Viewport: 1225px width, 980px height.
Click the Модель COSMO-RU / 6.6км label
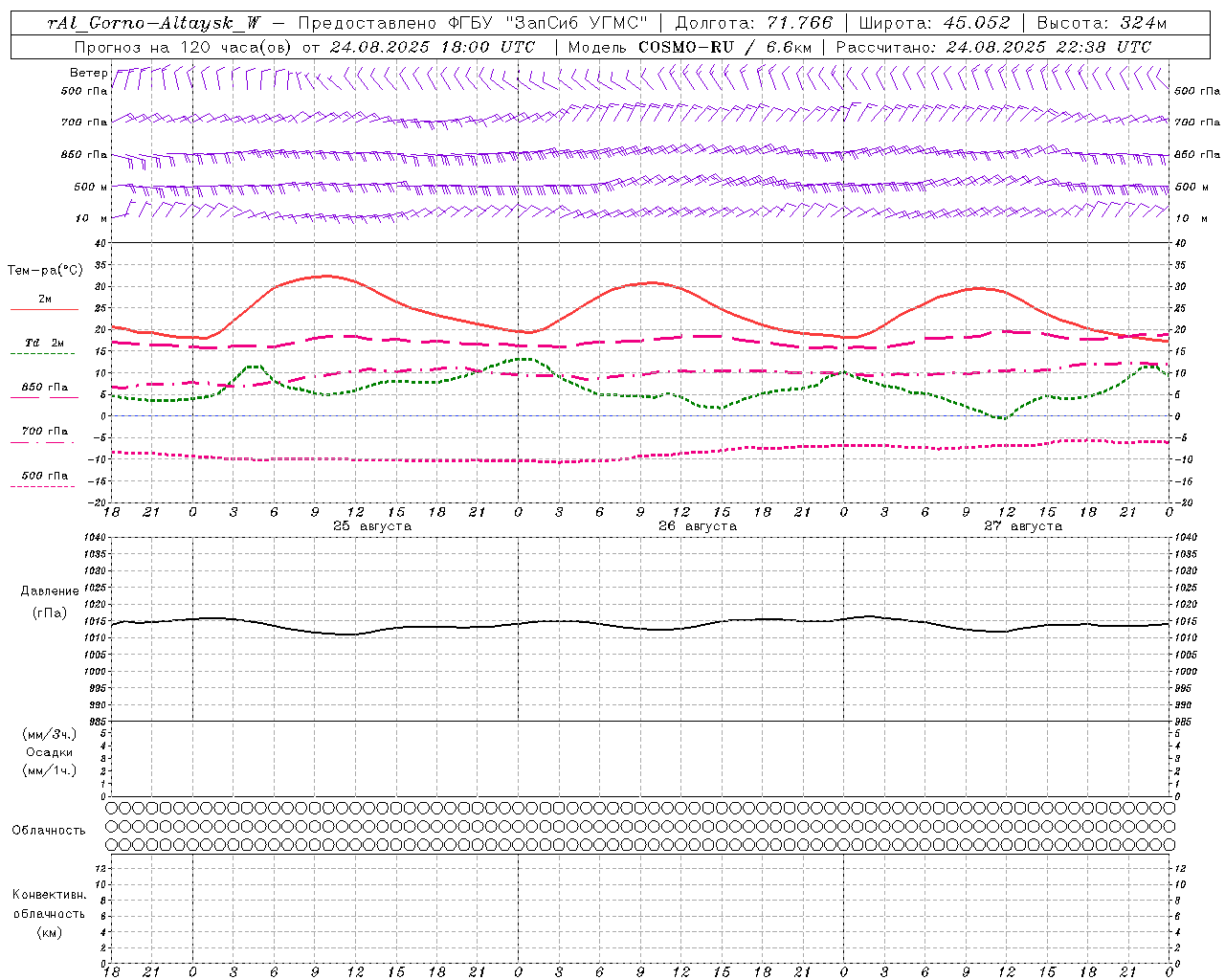pyautogui.click(x=689, y=47)
